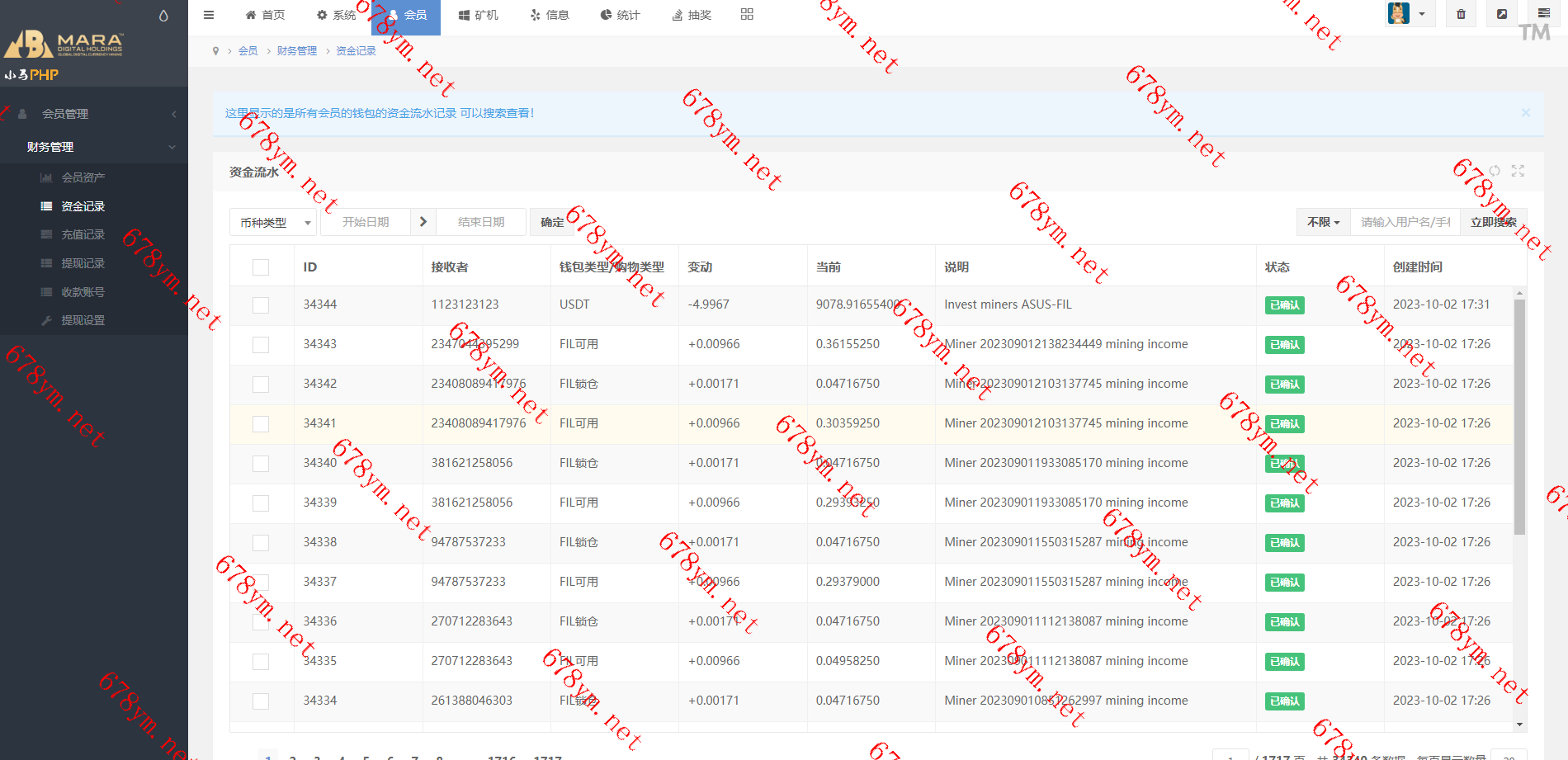Click the arrow icon between date fields

pyautogui.click(x=423, y=222)
